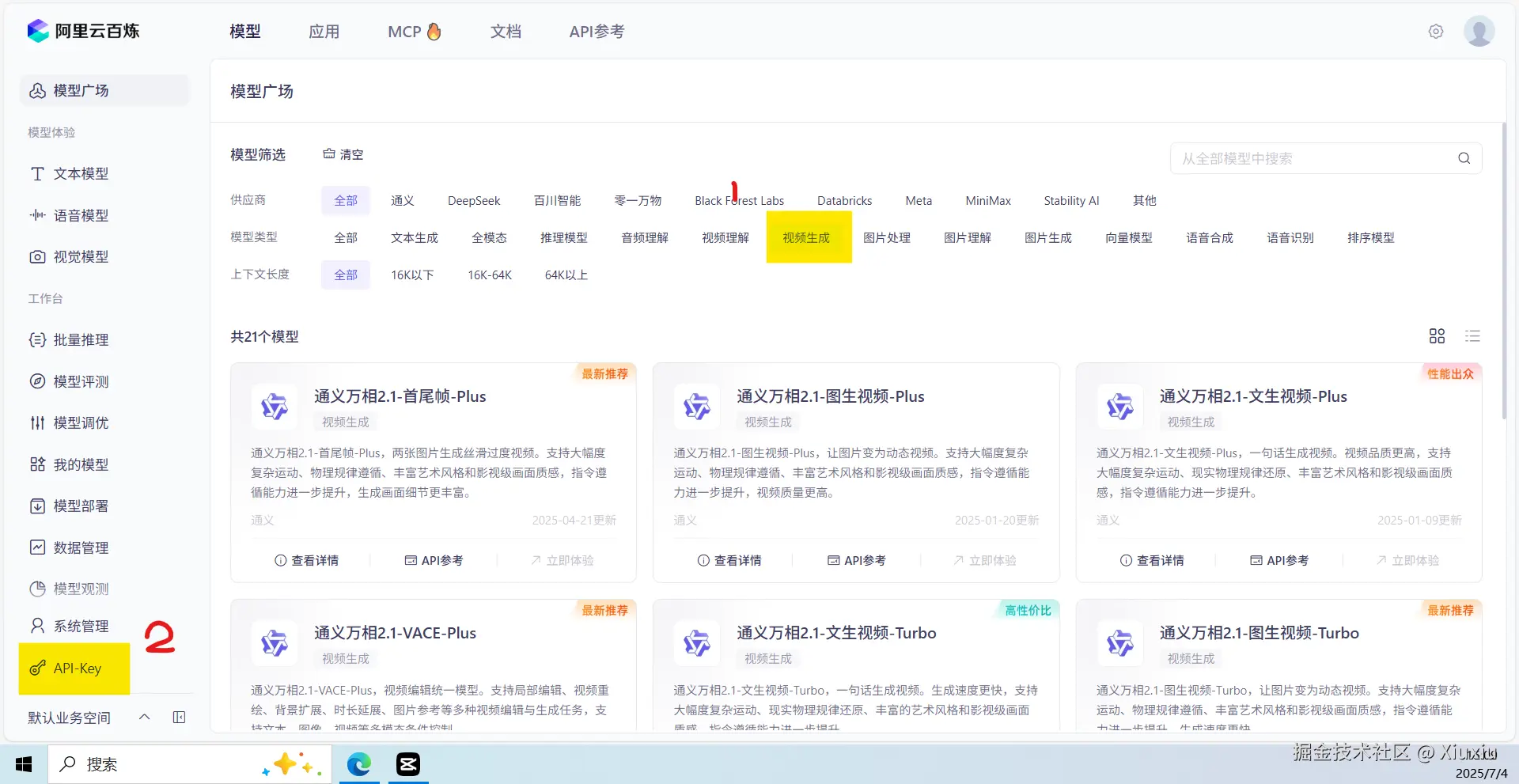1519x784 pixels.
Task: Click 立即体验 on 文生视频-Plus card
Action: pos(1407,560)
